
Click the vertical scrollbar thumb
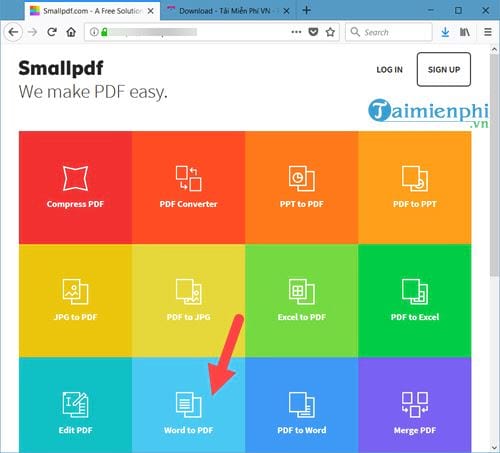[x=494, y=165]
